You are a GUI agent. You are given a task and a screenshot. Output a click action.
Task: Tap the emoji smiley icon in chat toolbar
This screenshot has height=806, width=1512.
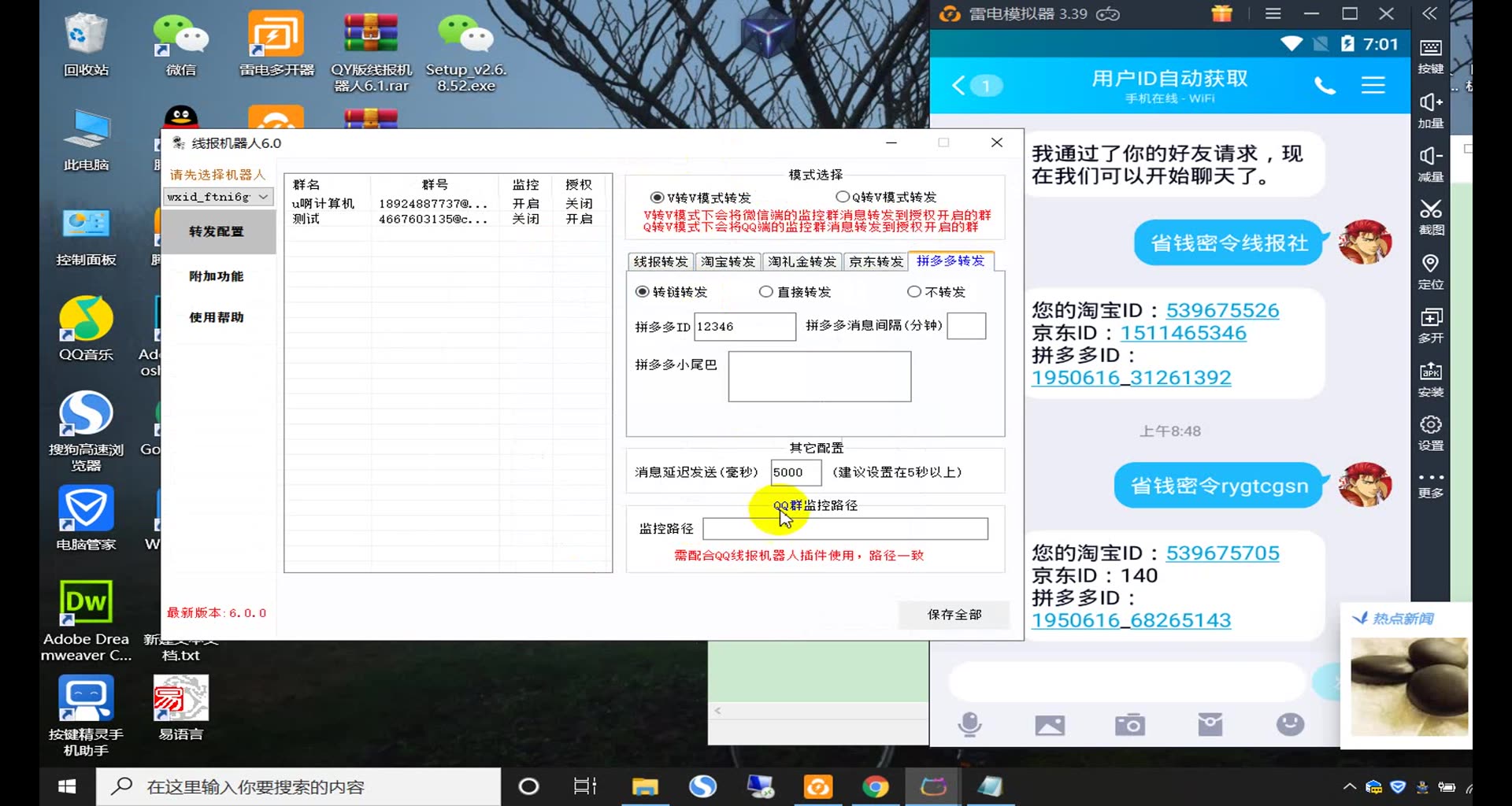[1290, 724]
